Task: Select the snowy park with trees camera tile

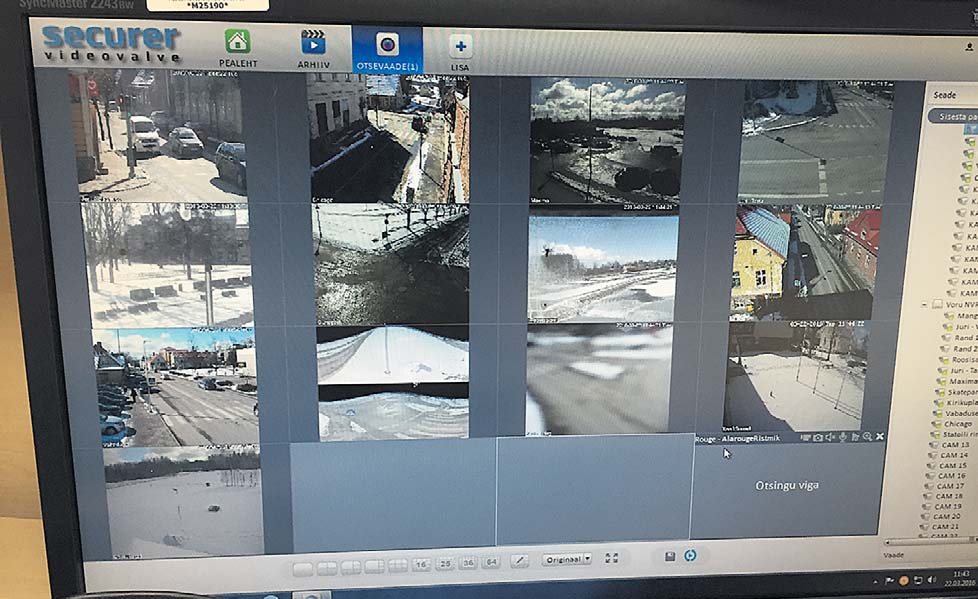Action: pyautogui.click(x=167, y=265)
